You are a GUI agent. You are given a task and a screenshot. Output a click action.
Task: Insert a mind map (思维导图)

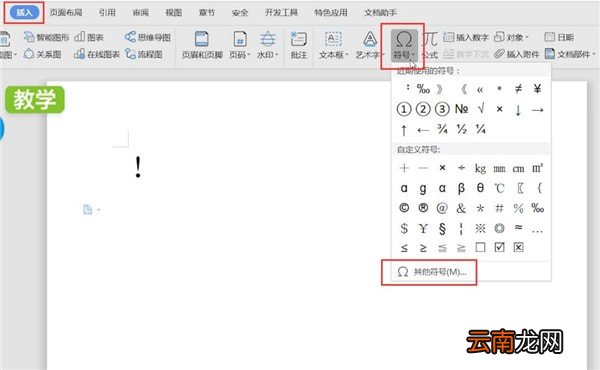[x=147, y=37]
